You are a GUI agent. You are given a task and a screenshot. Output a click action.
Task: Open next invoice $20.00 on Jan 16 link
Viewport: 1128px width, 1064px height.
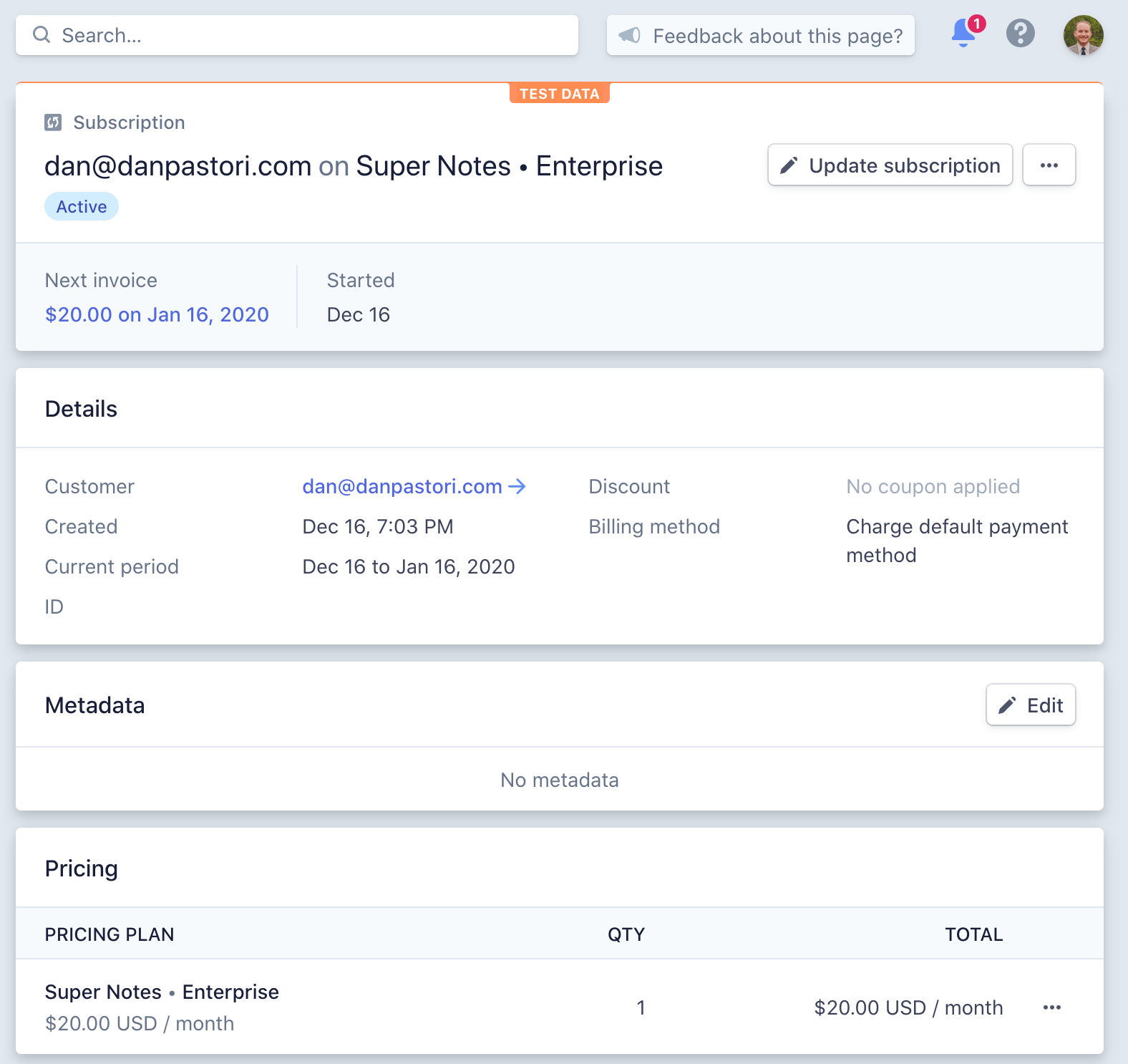pyautogui.click(x=157, y=314)
